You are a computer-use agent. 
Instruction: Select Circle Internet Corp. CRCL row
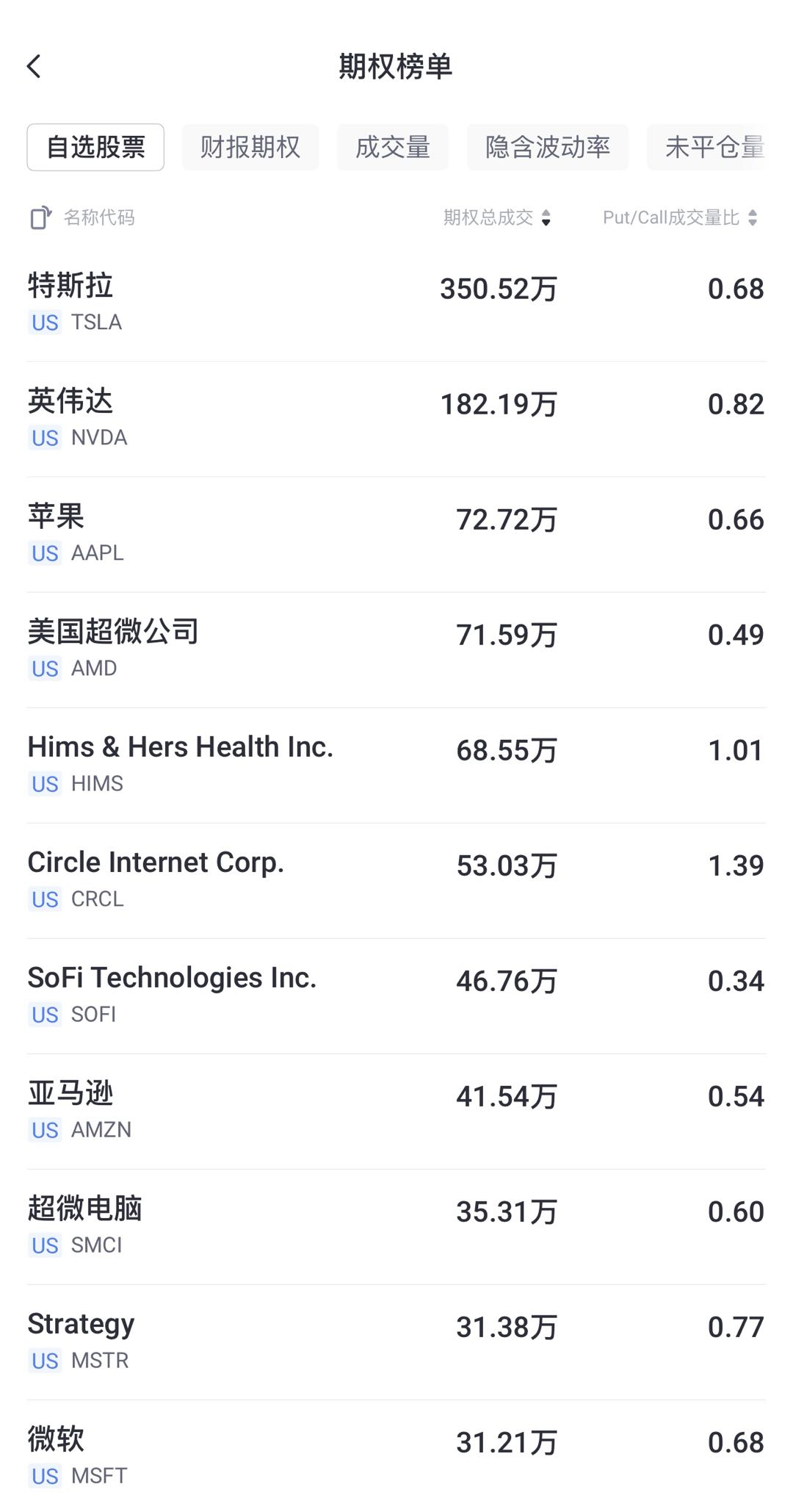[x=396, y=879]
